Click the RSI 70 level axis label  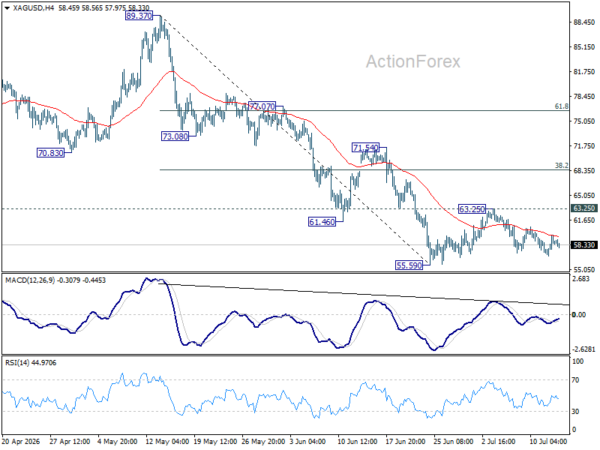click(x=575, y=380)
